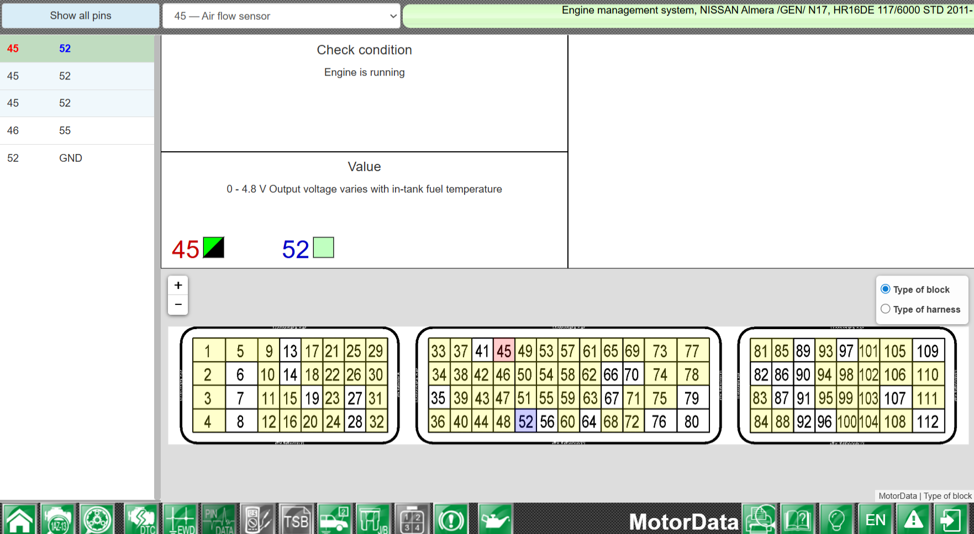Click the Engine management system NISSAN Almera title
The image size is (974, 534).
(767, 11)
